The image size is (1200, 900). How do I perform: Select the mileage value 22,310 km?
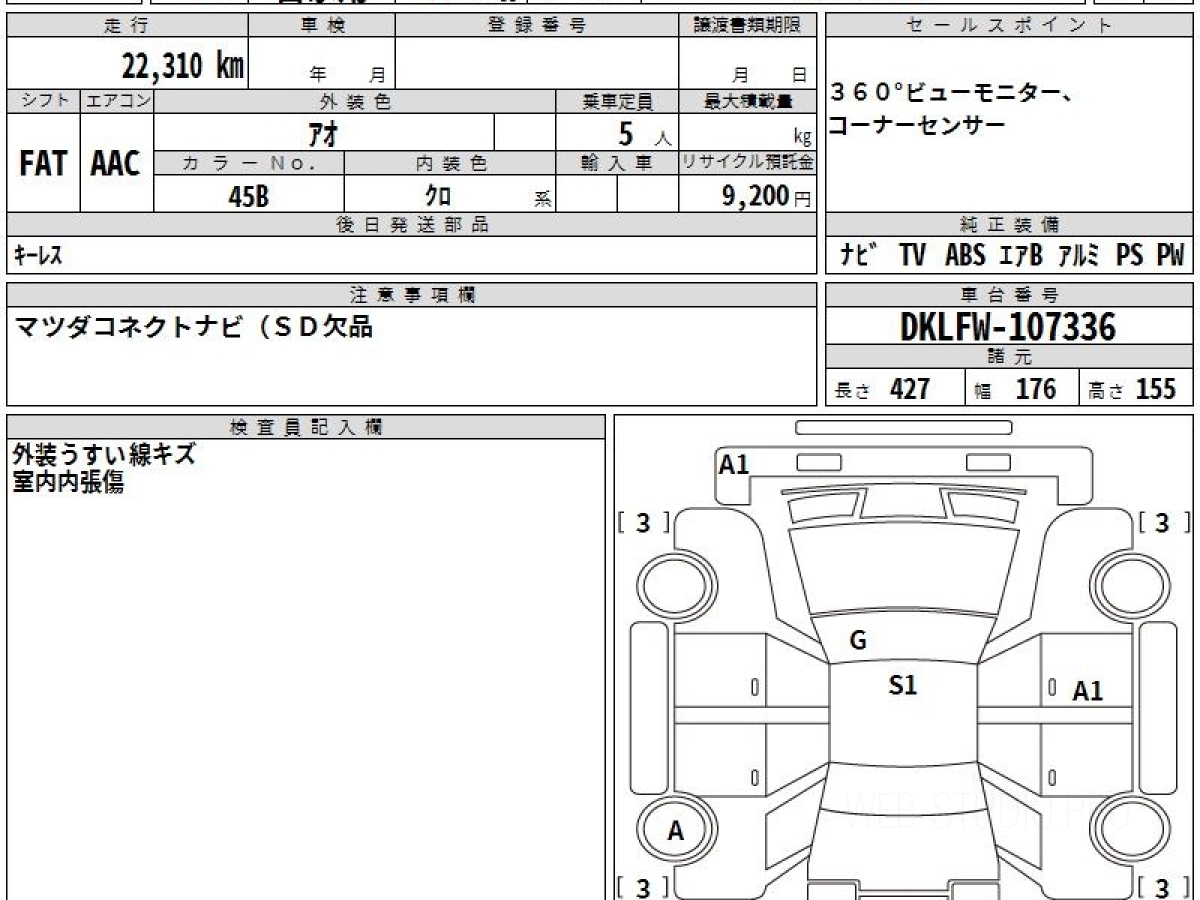tap(182, 66)
